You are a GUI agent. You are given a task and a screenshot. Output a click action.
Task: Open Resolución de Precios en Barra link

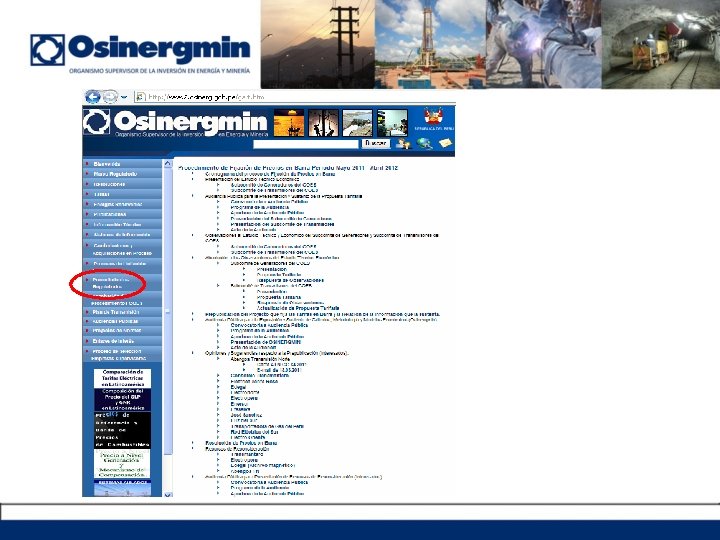241,444
